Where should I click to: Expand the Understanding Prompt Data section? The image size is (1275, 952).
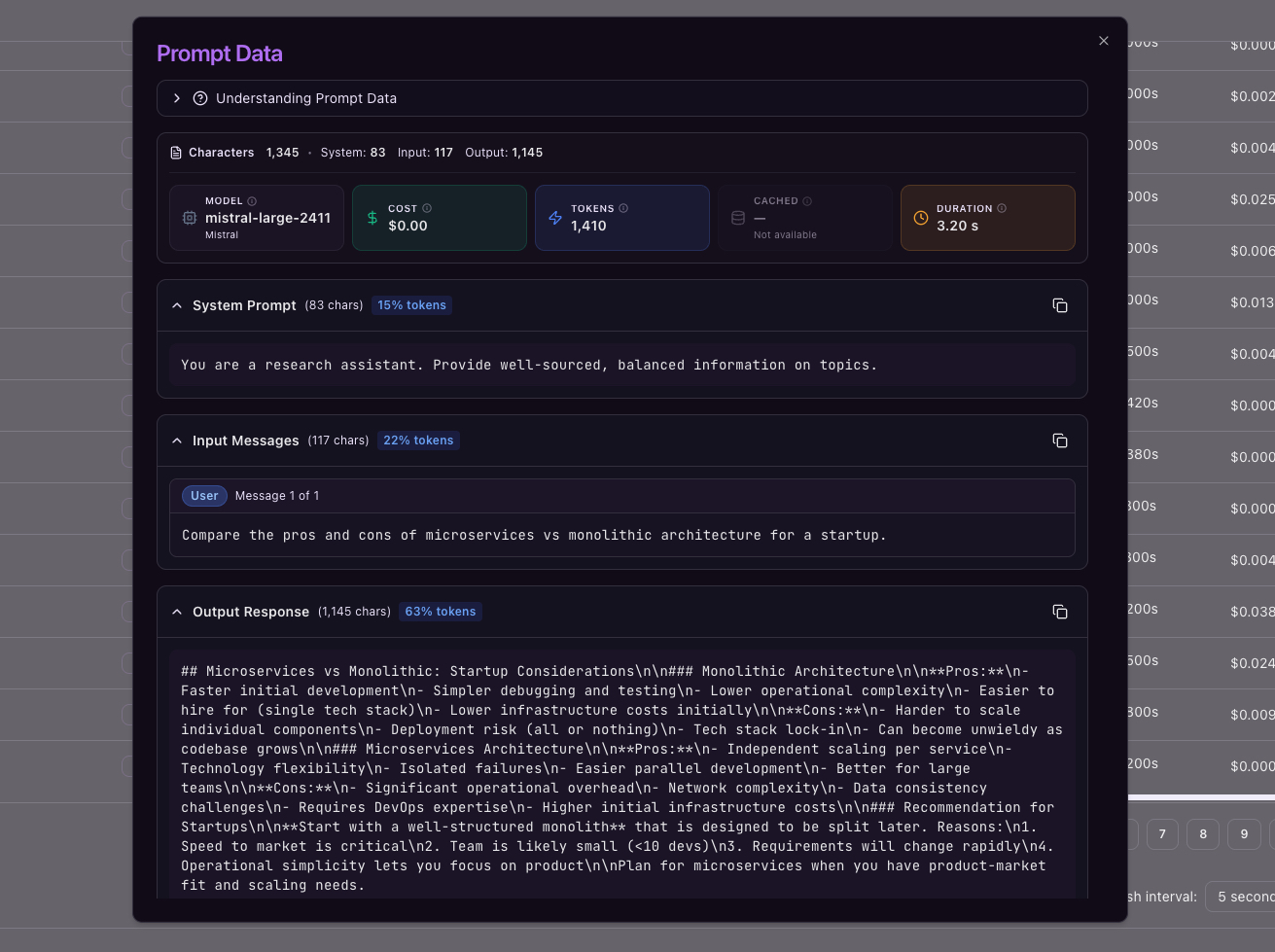(177, 98)
